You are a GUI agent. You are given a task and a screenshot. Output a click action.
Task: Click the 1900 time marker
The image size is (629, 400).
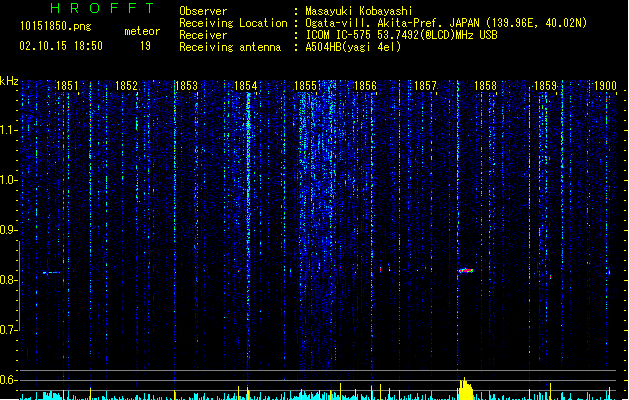605,86
